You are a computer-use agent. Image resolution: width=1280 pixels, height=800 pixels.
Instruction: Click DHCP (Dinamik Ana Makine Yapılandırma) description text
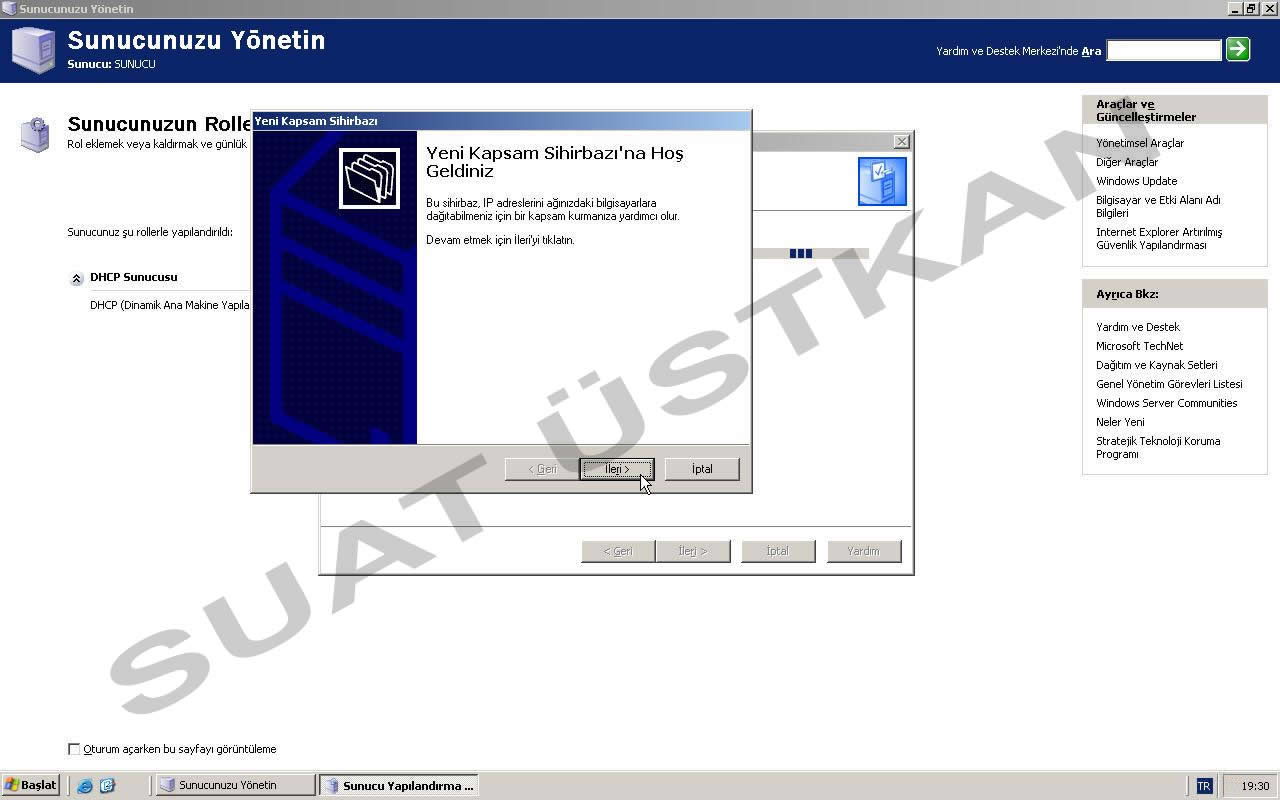pyautogui.click(x=170, y=305)
